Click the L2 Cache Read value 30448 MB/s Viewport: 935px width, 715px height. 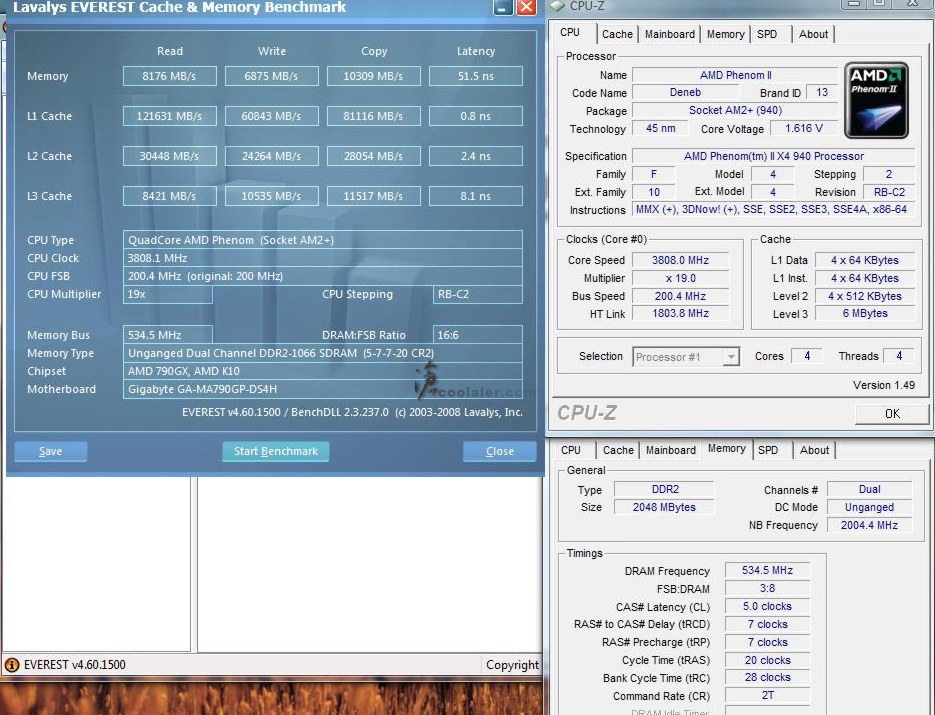pyautogui.click(x=169, y=156)
